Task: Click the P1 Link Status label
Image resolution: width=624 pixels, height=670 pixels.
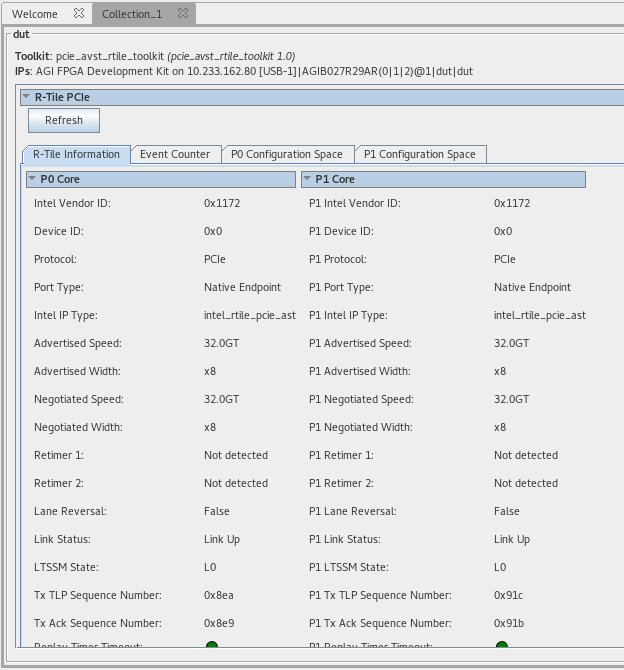Action: coord(344,539)
